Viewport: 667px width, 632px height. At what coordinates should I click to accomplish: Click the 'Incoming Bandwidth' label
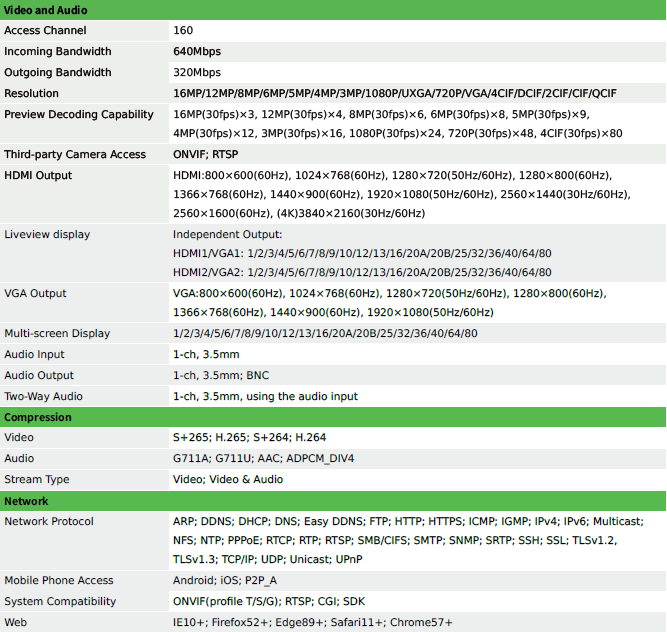click(x=58, y=51)
